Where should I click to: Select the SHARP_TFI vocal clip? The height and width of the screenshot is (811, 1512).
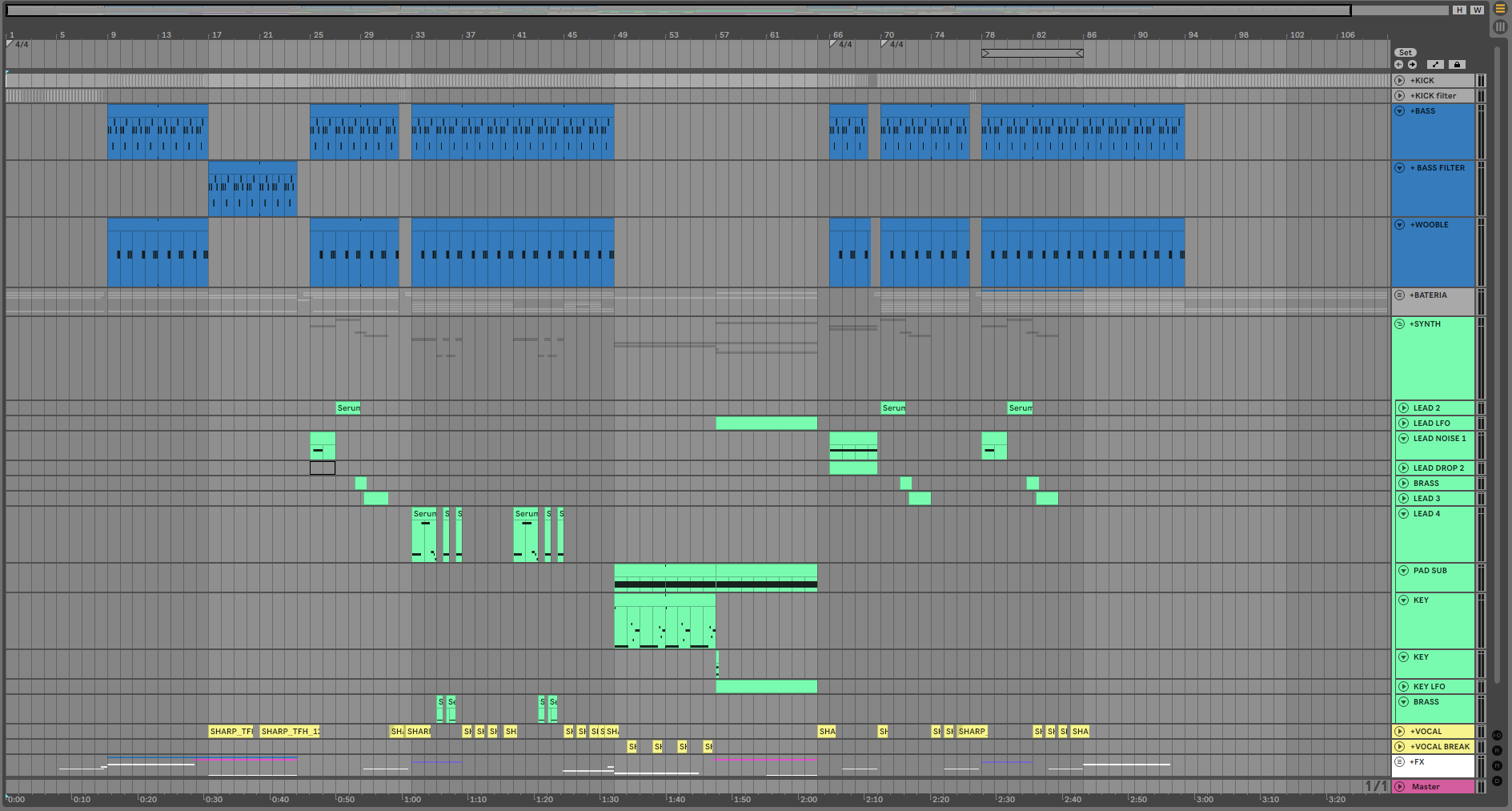click(x=231, y=732)
